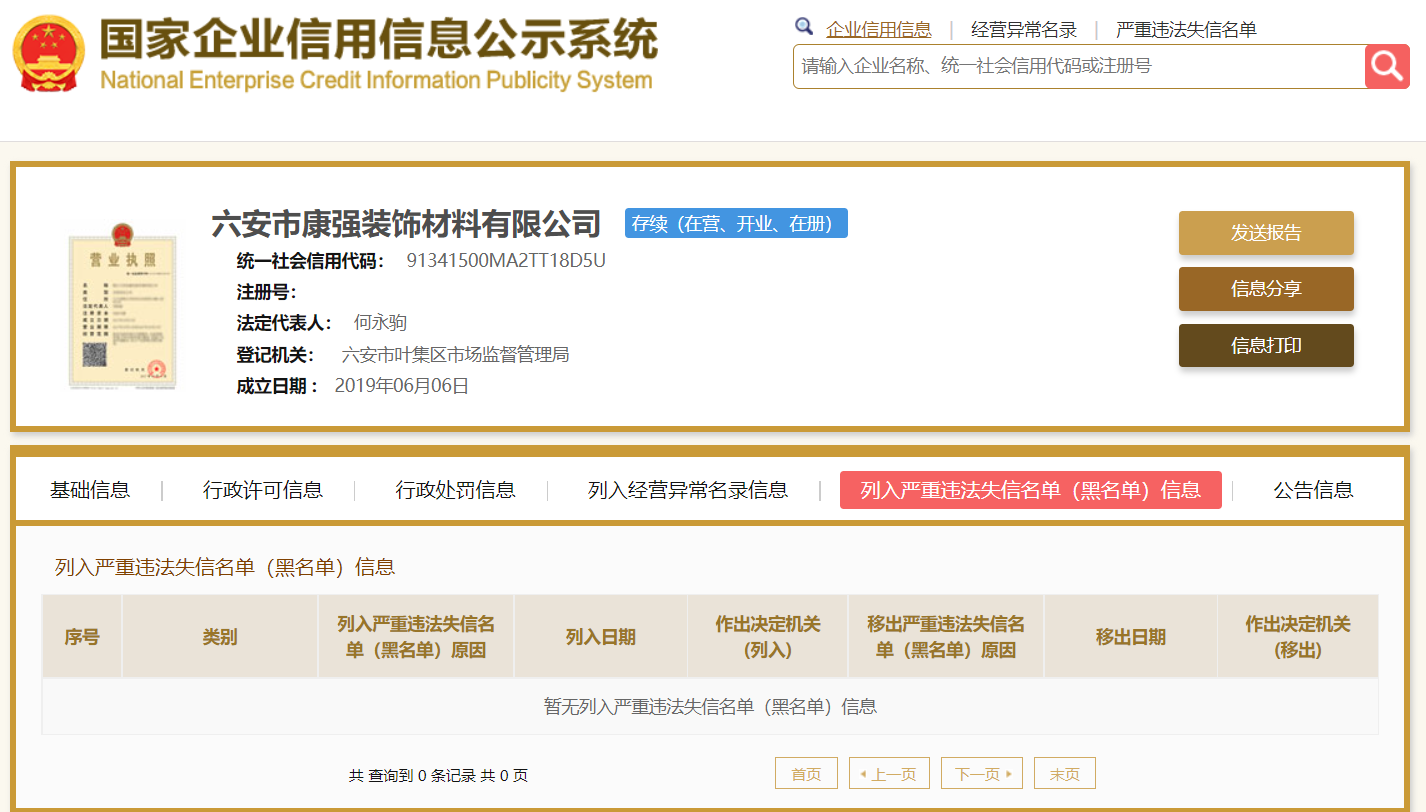1426x812 pixels.
Task: Click the 存续（在营、开业、在册）status badge
Action: tap(736, 224)
